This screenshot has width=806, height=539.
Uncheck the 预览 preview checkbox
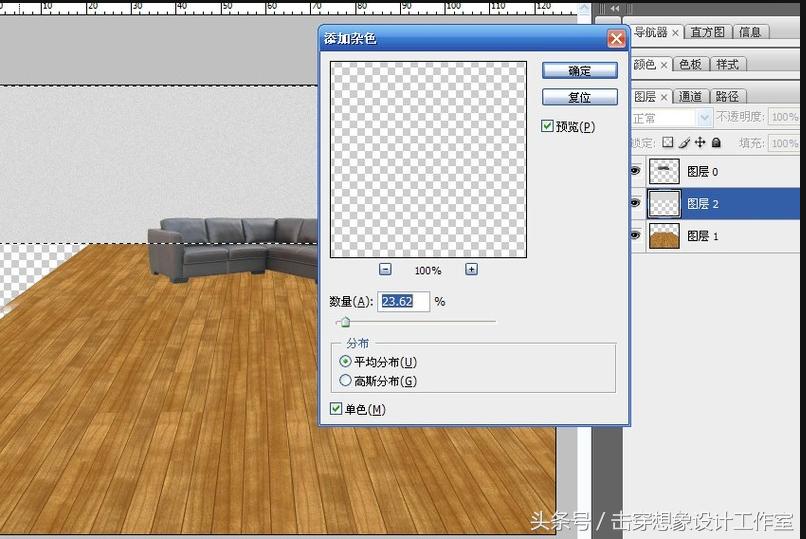tap(547, 126)
